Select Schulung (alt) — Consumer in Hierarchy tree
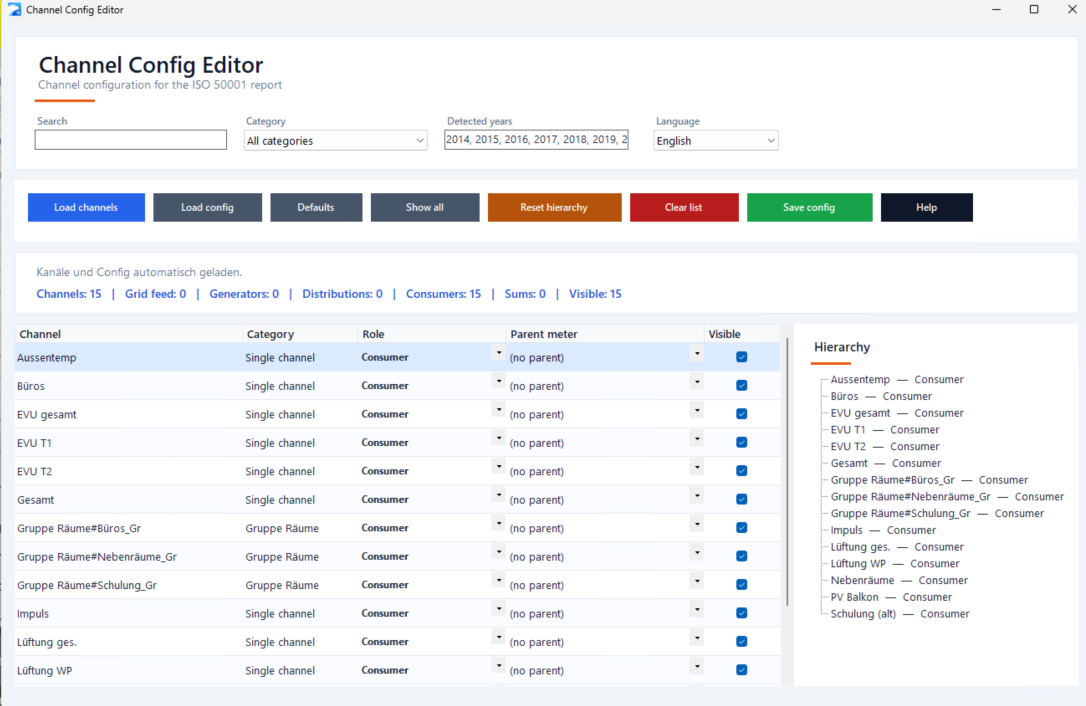The height and width of the screenshot is (706, 1086). [x=900, y=613]
